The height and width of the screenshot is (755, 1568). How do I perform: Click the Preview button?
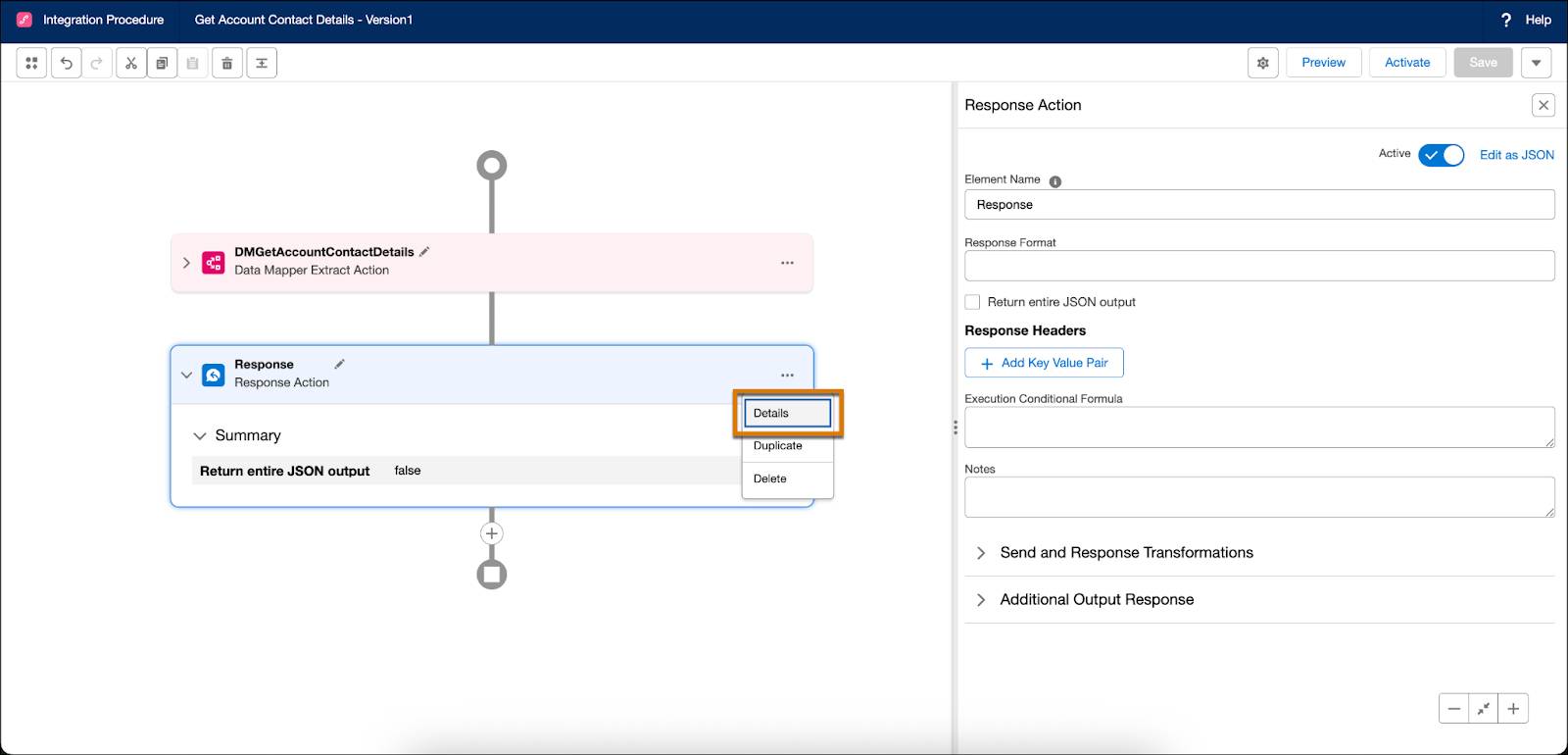(x=1323, y=63)
